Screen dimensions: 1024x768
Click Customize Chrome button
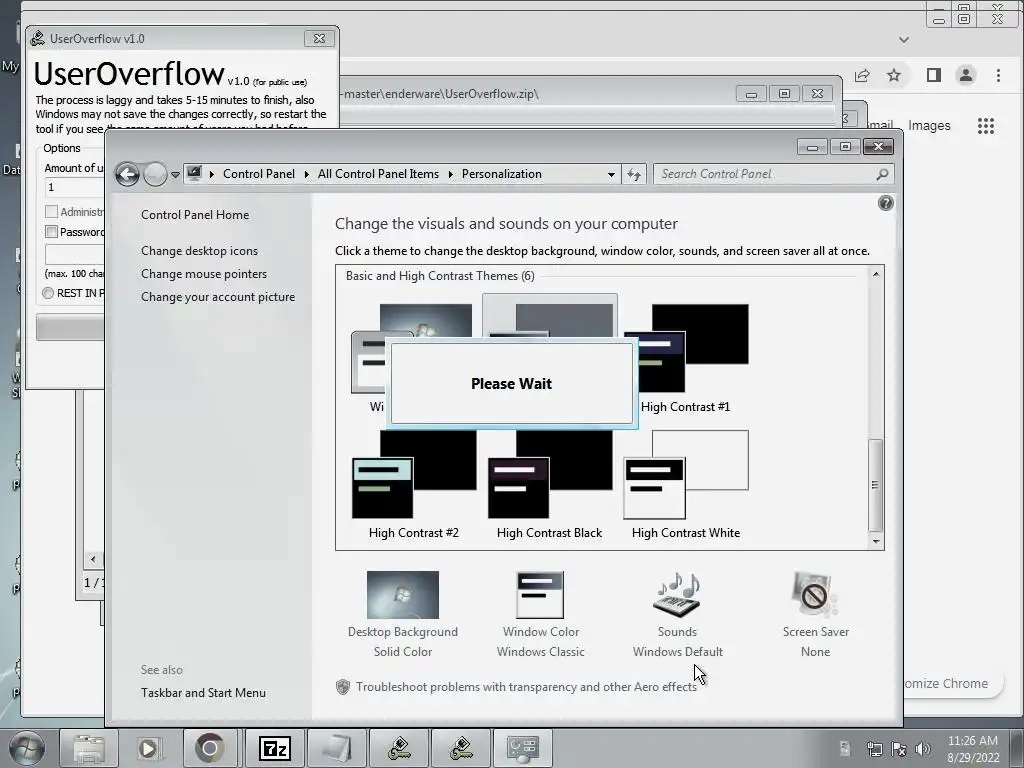coord(952,684)
